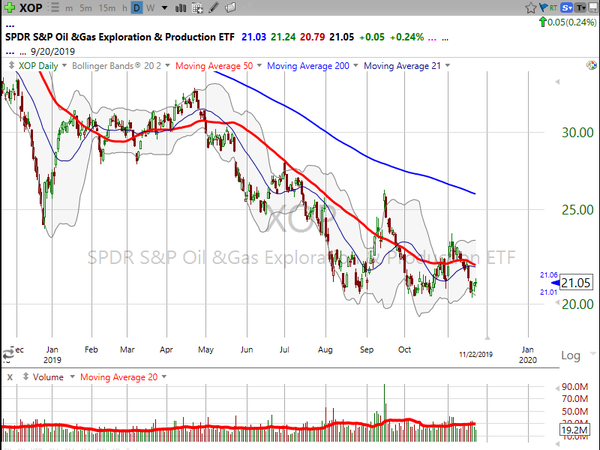
Task: Open the color wheel chart settings icon
Action: pos(591,65)
